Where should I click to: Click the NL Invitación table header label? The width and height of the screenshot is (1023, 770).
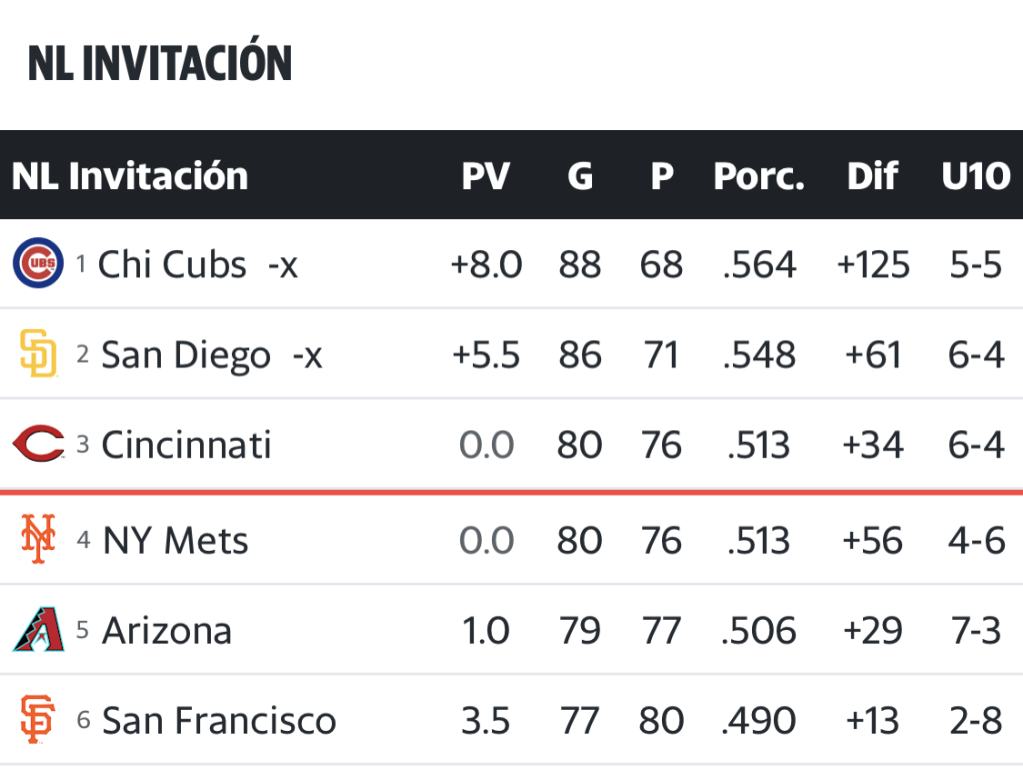130,176
